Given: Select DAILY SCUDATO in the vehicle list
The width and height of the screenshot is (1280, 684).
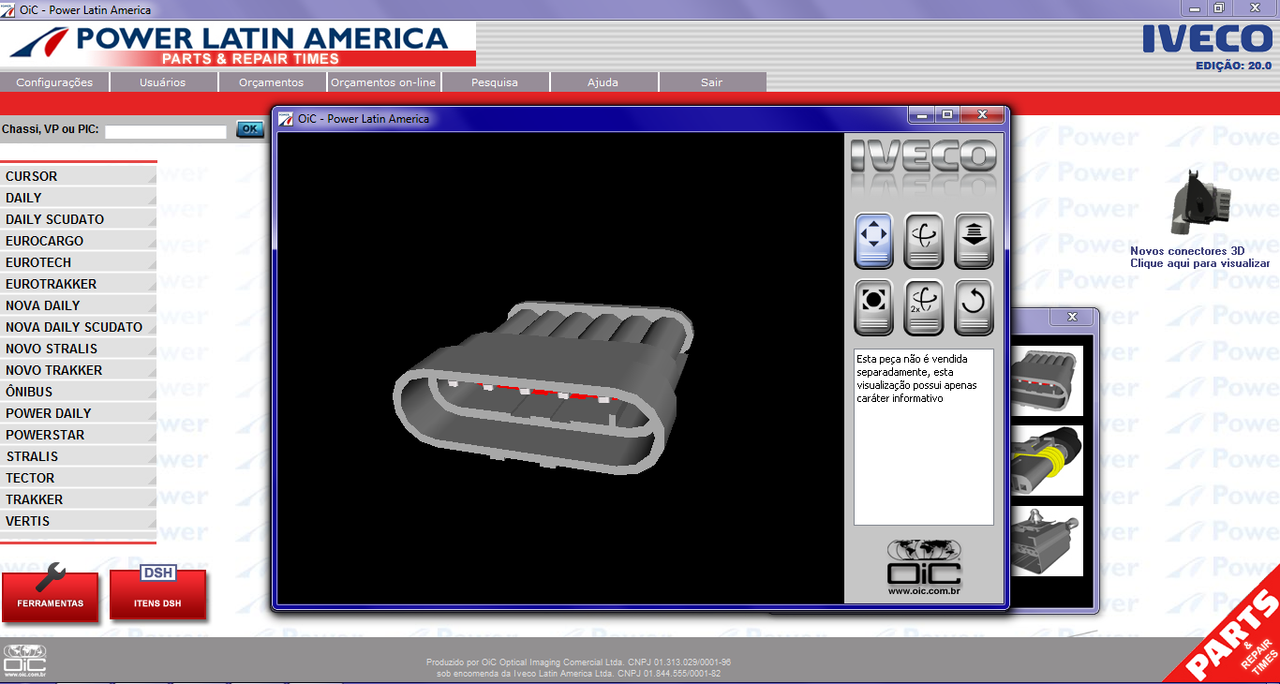Looking at the screenshot, I should point(79,219).
